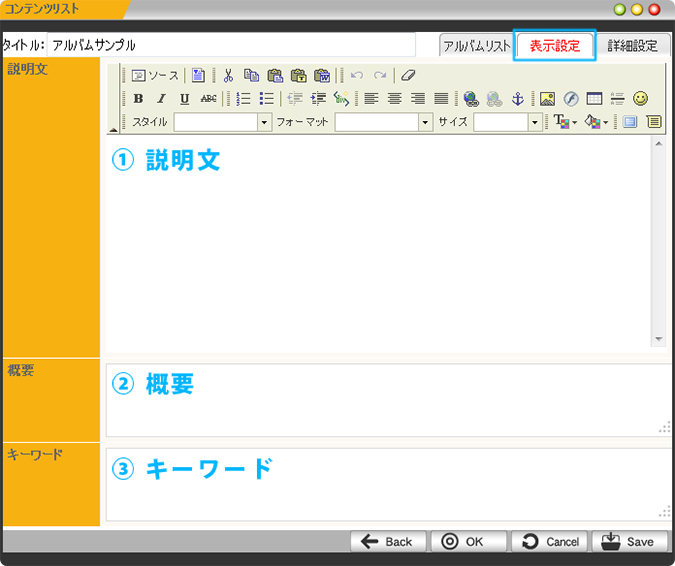Insert a table
The height and width of the screenshot is (566, 675).
[x=594, y=99]
